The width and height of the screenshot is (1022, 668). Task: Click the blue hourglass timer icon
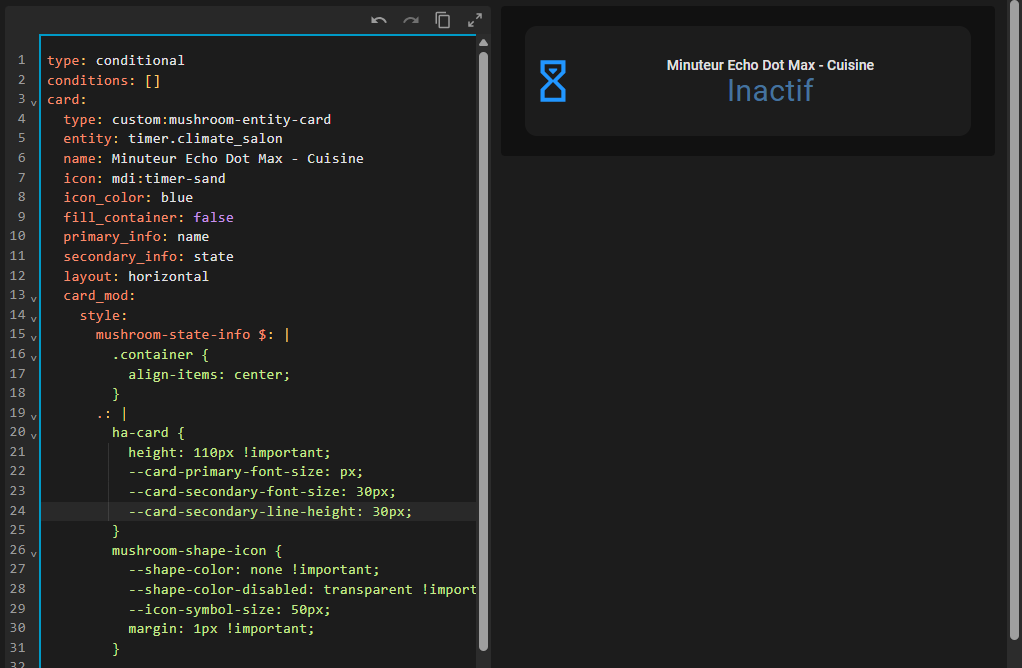tap(553, 81)
